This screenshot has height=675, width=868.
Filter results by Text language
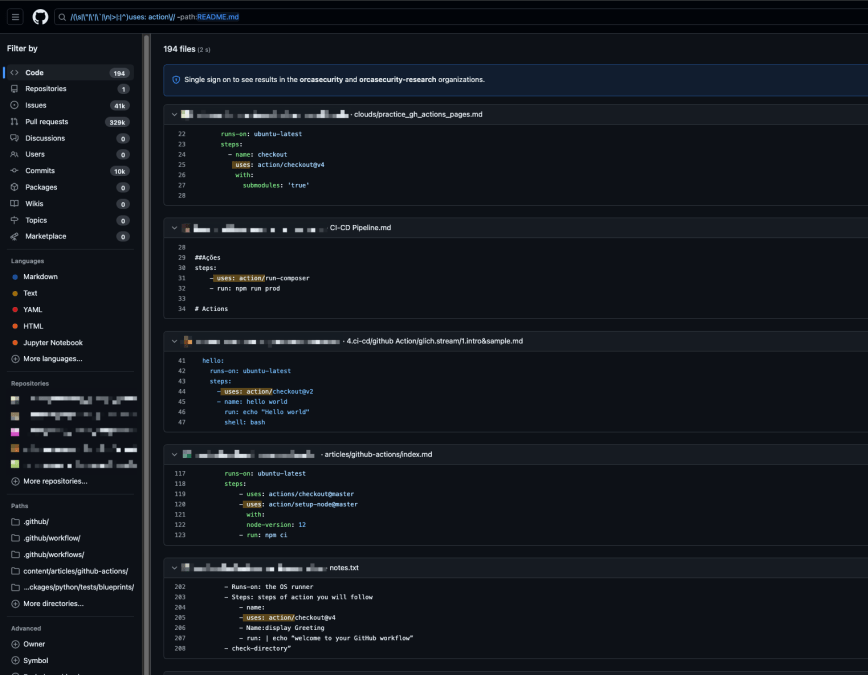click(x=30, y=293)
